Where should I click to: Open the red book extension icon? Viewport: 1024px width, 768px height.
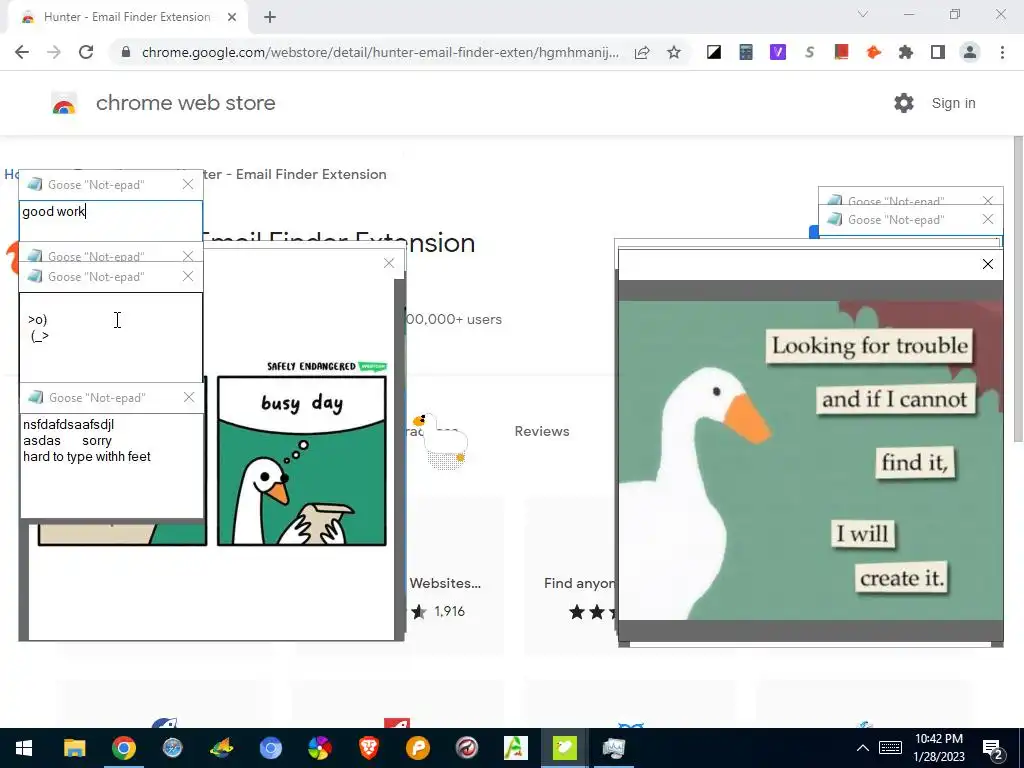click(x=841, y=52)
